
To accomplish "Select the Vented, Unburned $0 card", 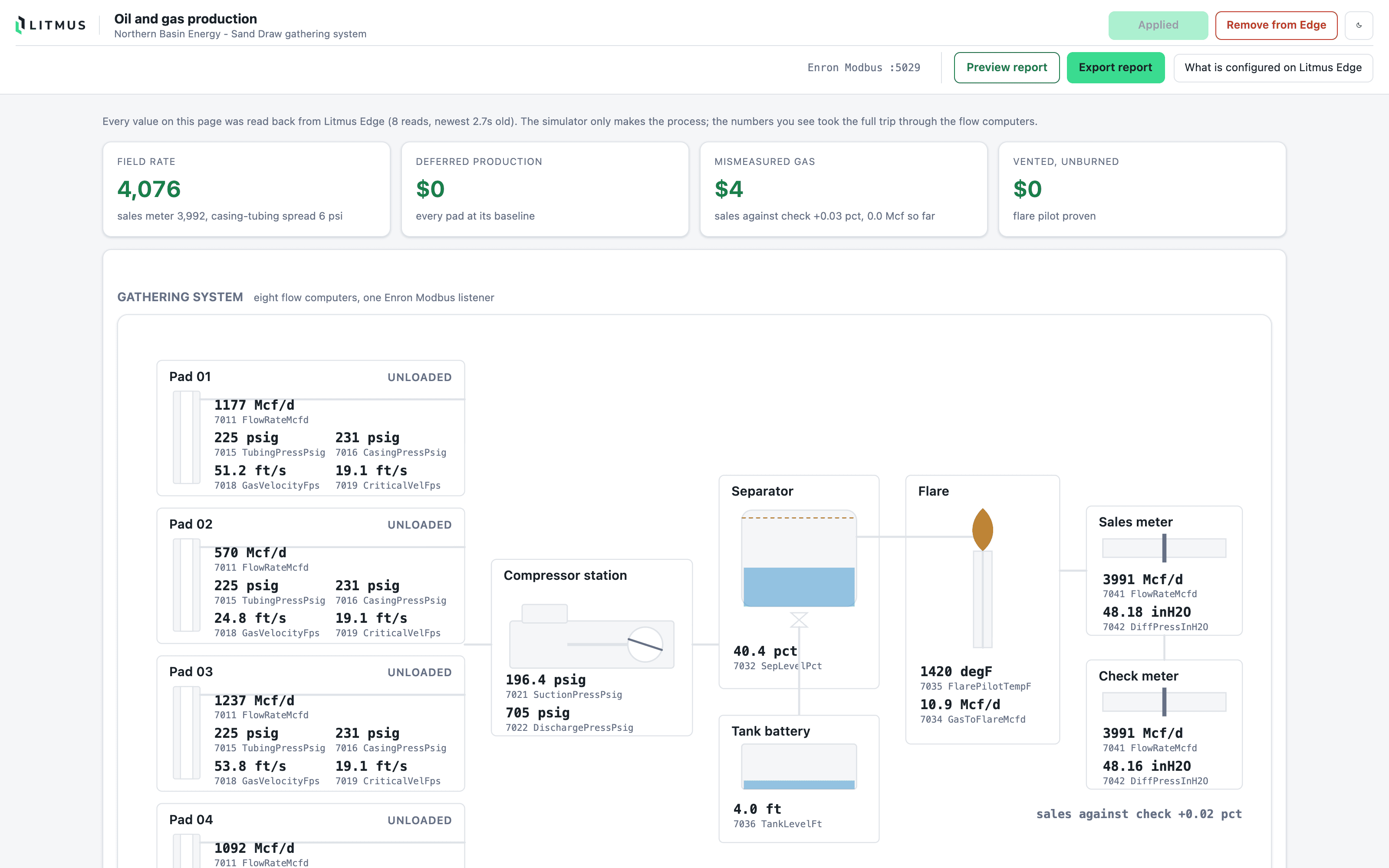I will [x=1142, y=190].
